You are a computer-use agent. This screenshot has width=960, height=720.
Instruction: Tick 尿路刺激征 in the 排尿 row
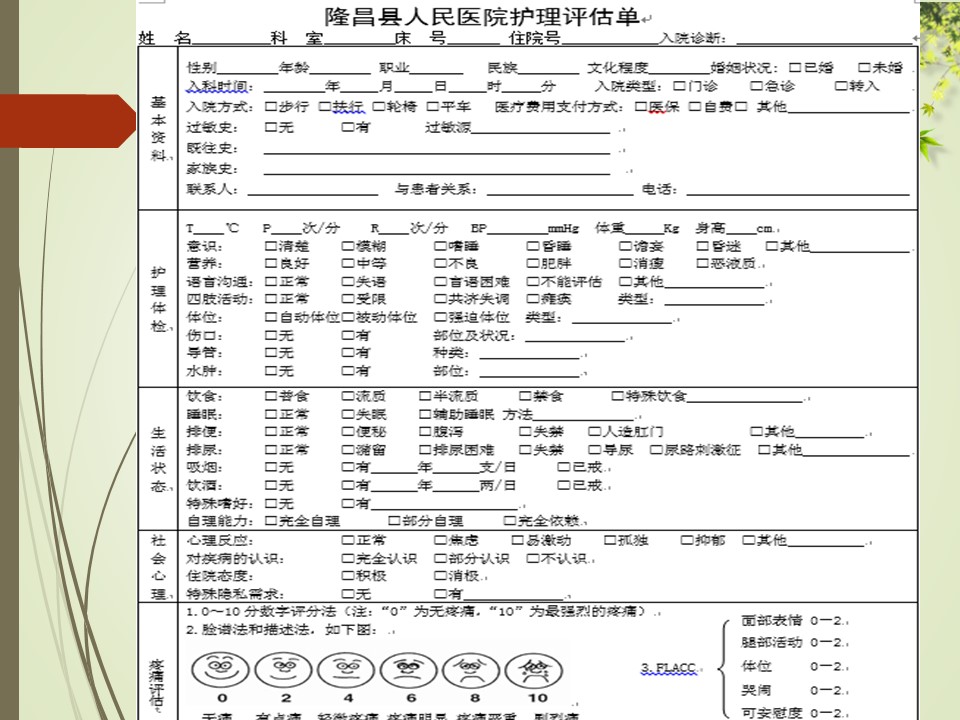[x=656, y=450]
